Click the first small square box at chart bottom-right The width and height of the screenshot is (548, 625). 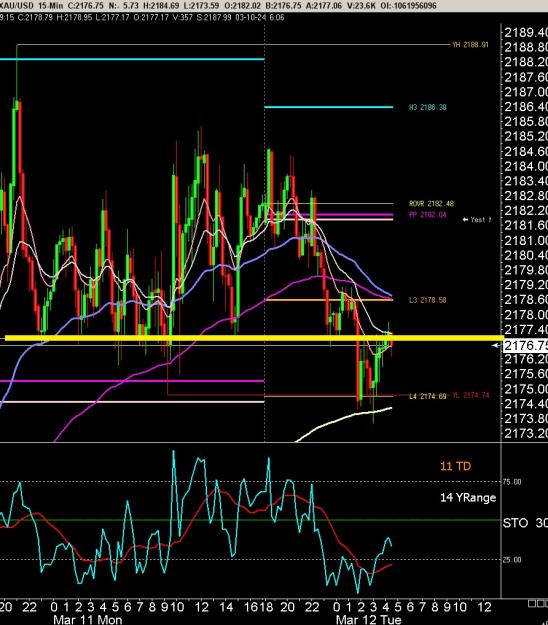point(531,603)
